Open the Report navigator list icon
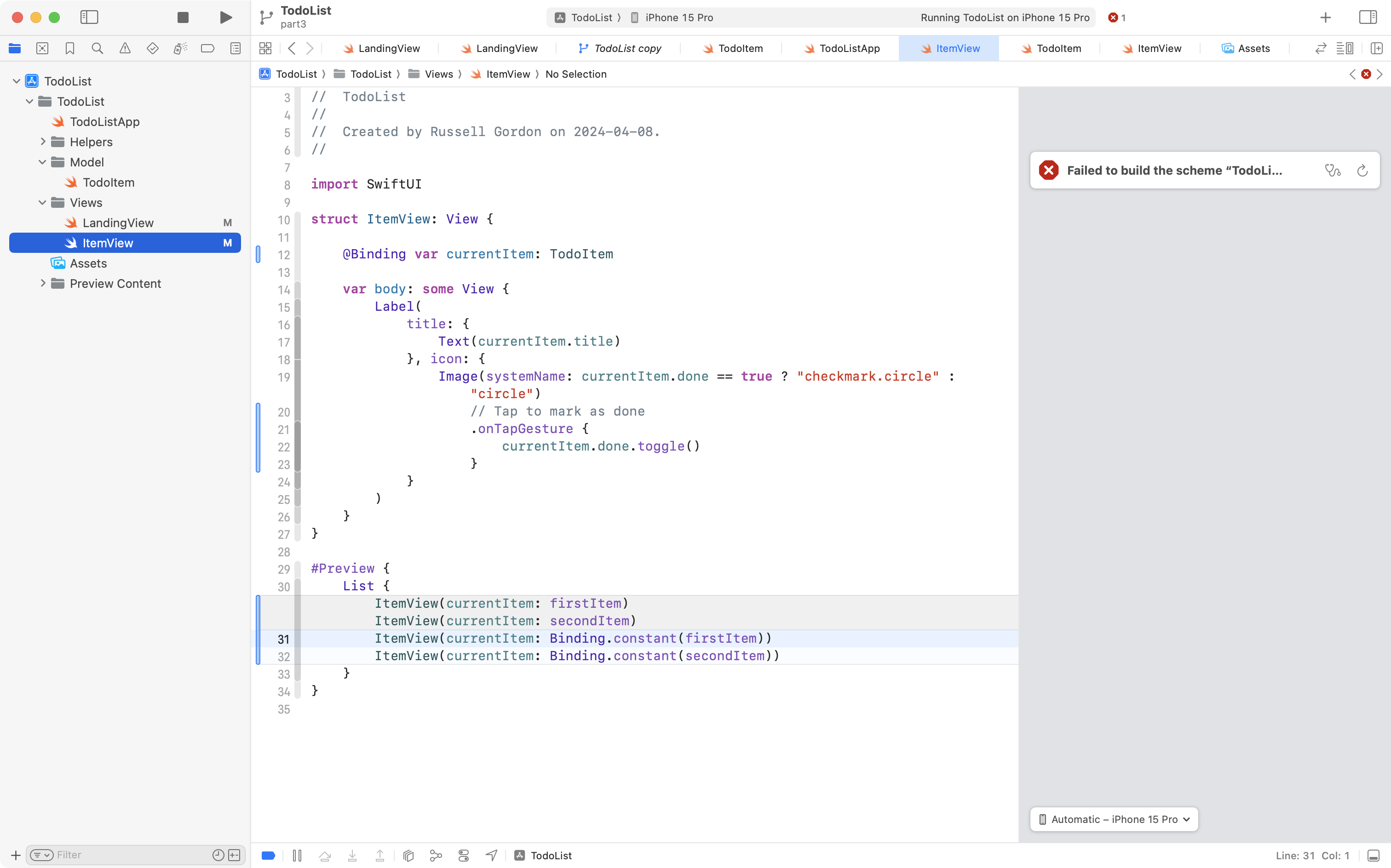The width and height of the screenshot is (1391, 868). pyautogui.click(x=236, y=48)
